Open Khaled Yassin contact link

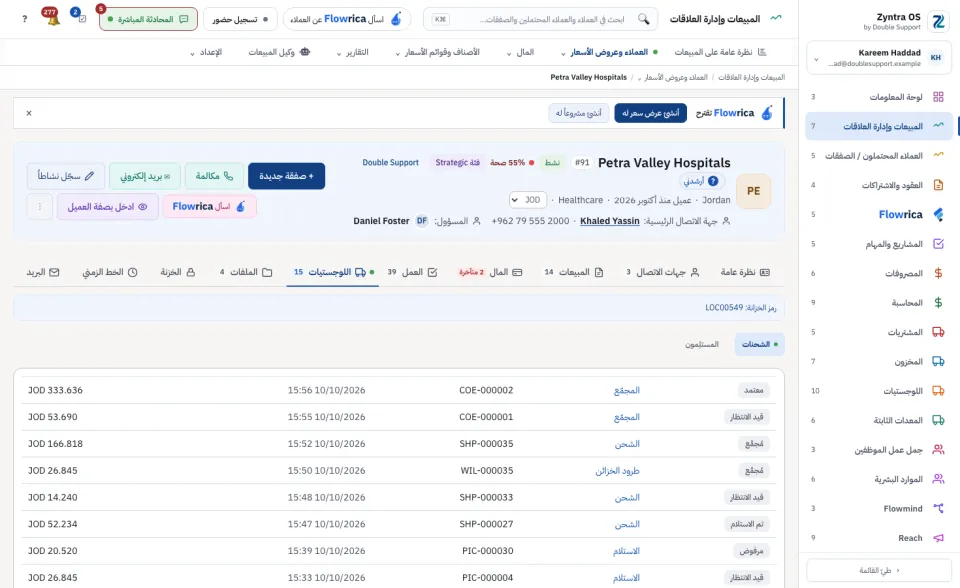pyautogui.click(x=610, y=221)
